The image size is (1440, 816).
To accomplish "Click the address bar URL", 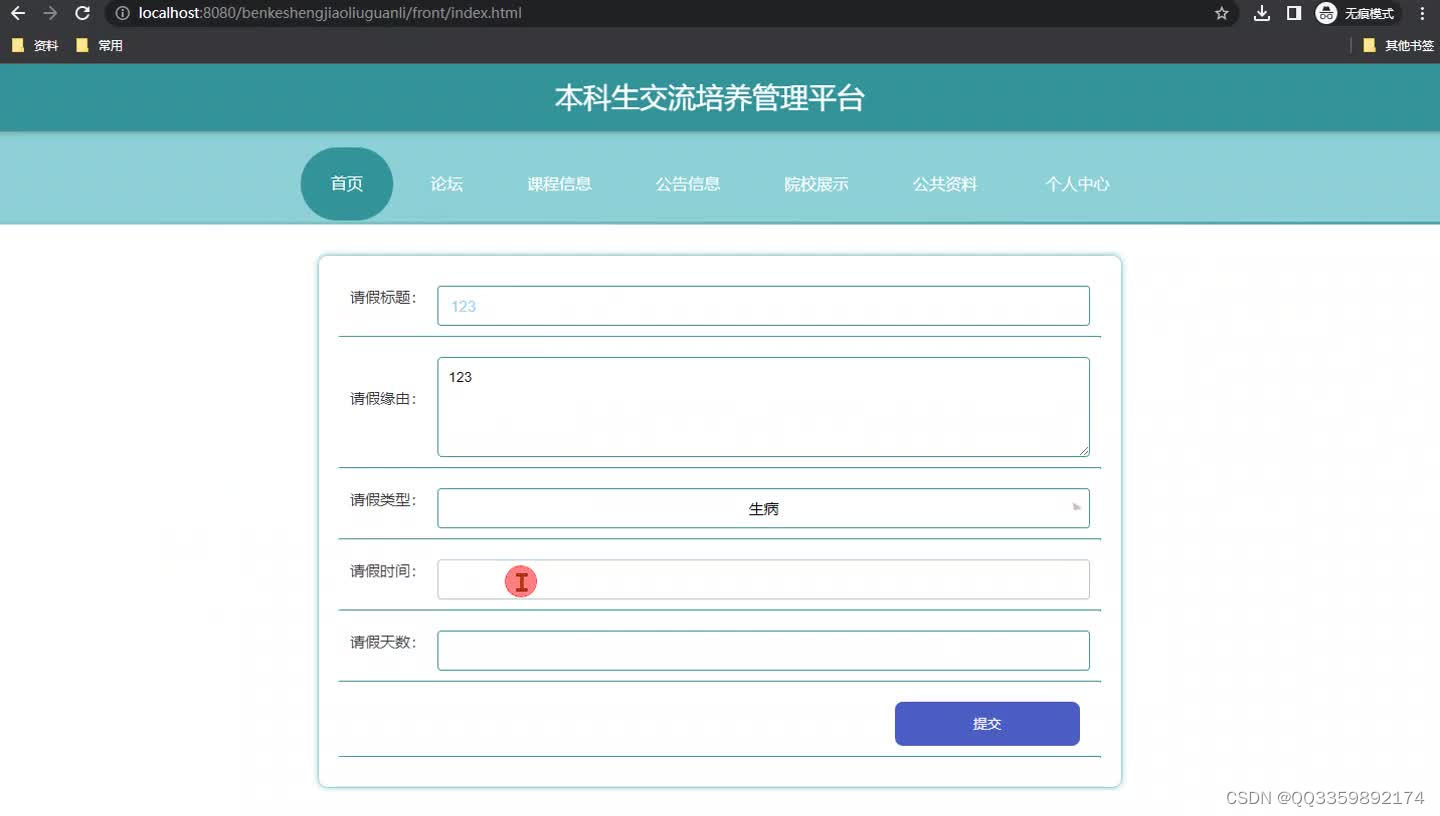I will (x=330, y=13).
